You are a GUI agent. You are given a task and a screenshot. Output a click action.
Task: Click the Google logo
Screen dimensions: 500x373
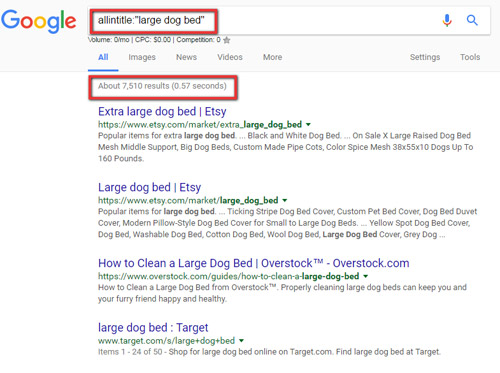click(39, 21)
